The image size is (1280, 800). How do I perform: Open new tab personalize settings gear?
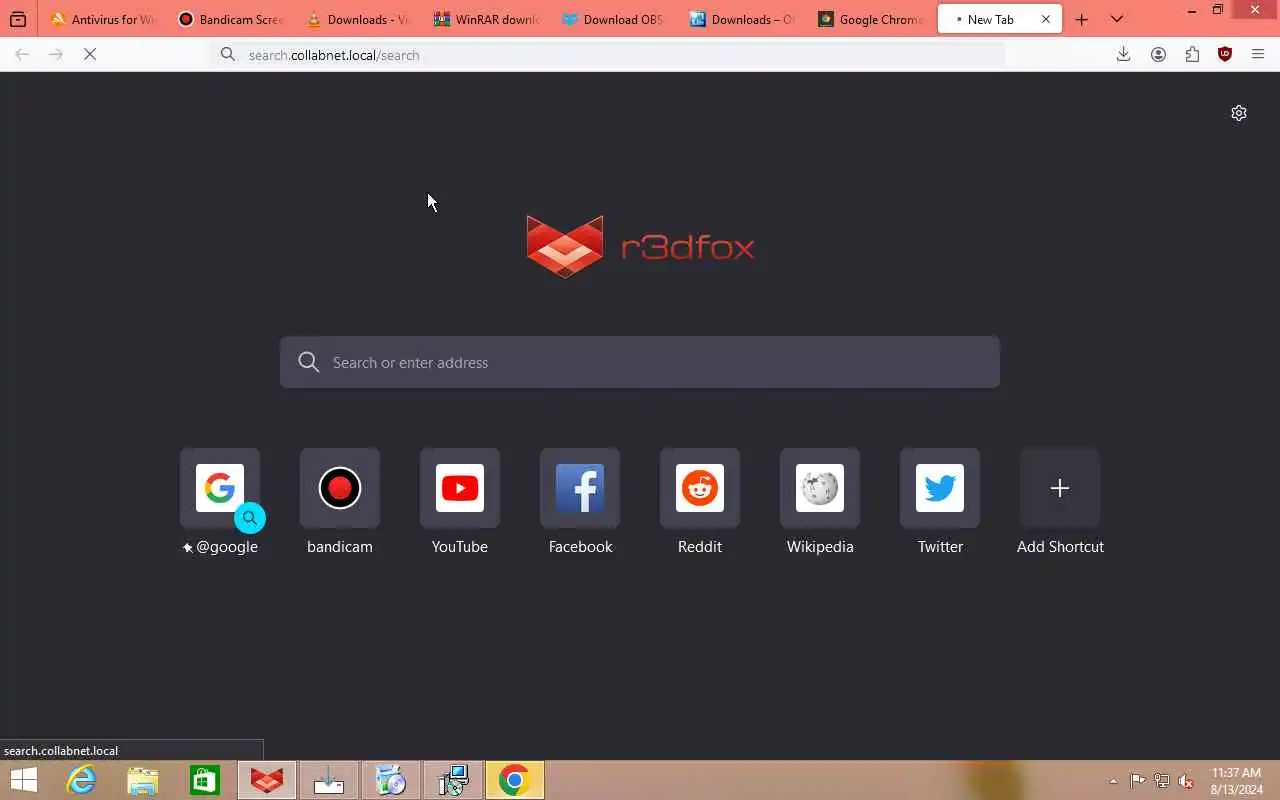[1239, 113]
